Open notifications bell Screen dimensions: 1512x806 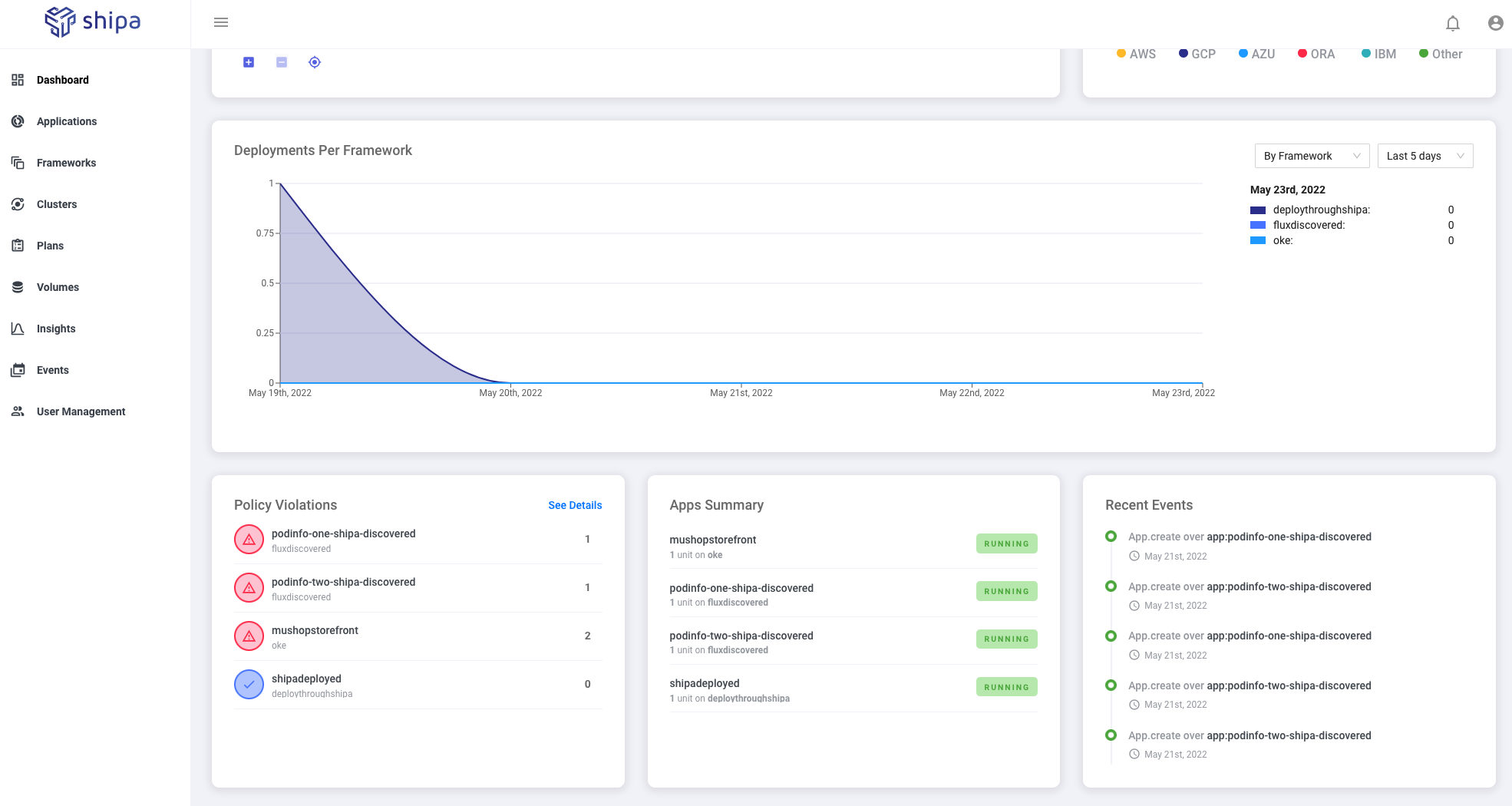[1453, 23]
